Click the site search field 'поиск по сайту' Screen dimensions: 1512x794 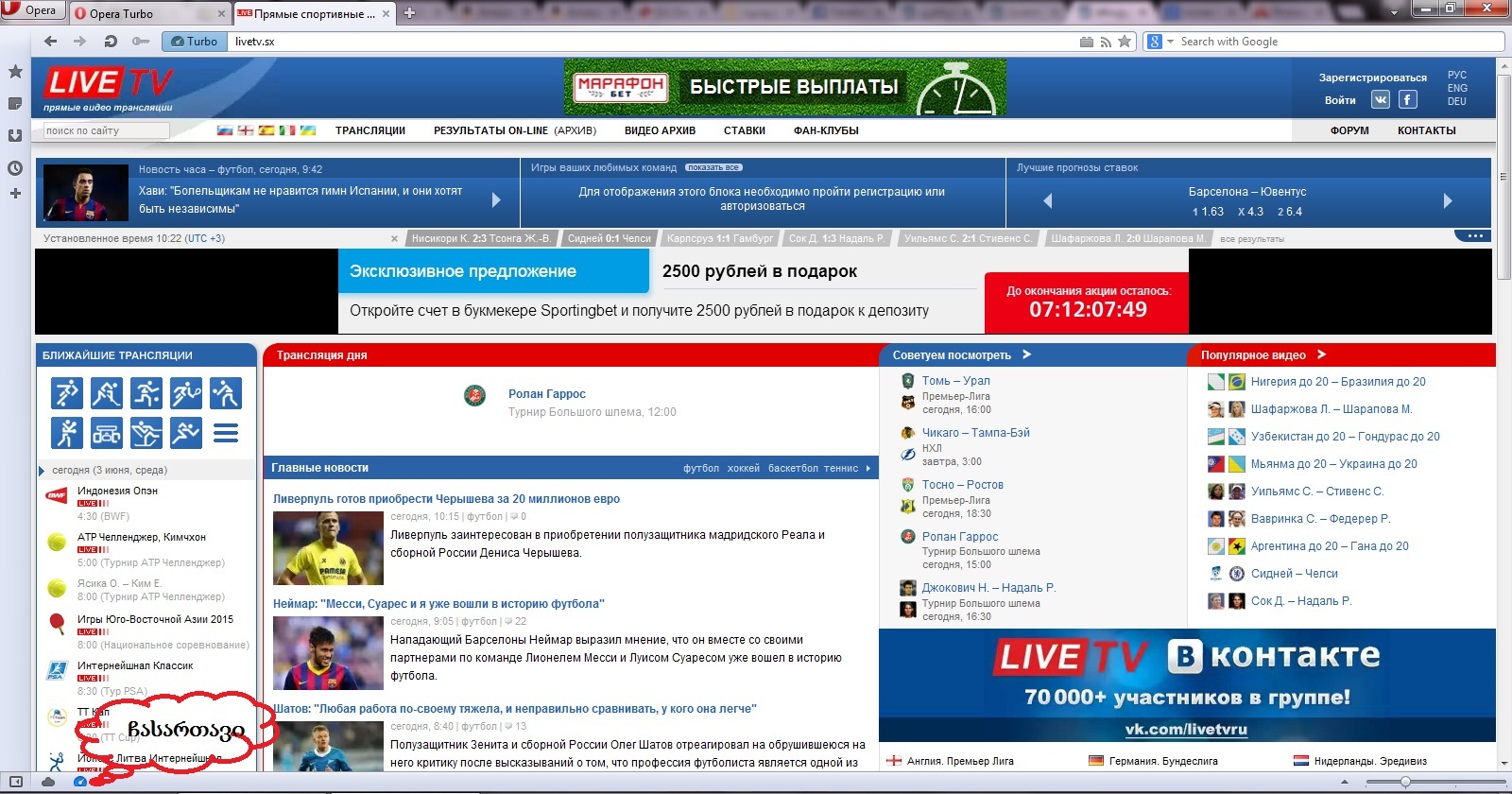[106, 130]
